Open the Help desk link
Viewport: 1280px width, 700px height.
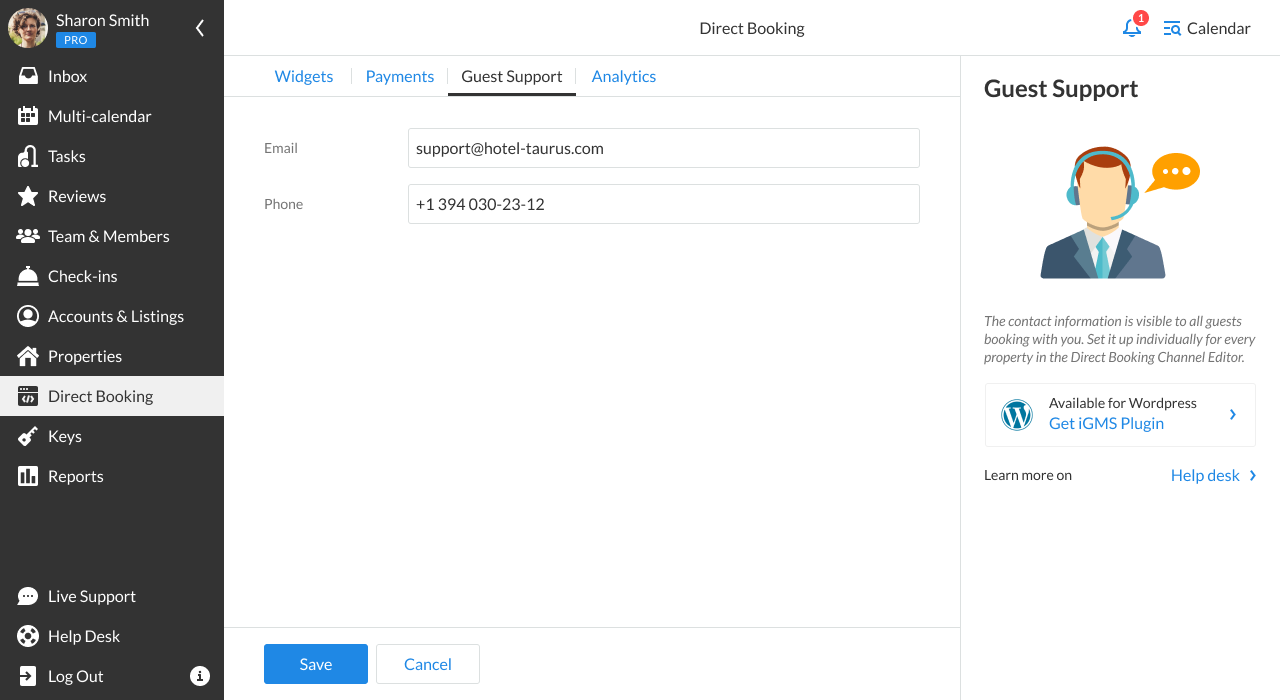[1205, 476]
